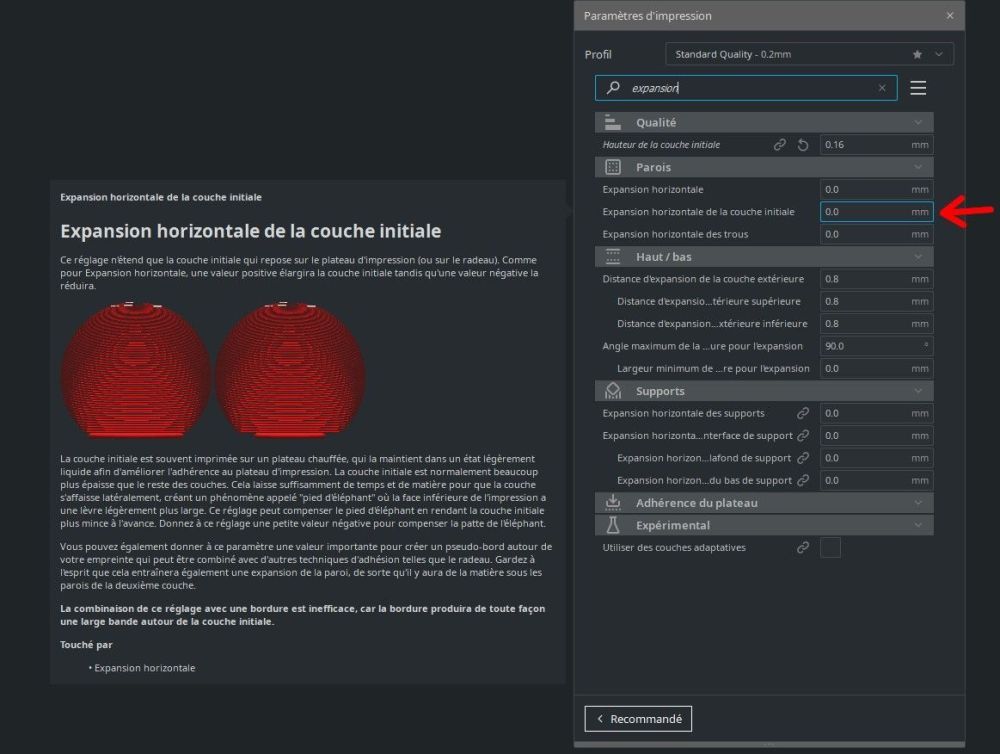The width and height of the screenshot is (1000, 754).
Task: Click the Recommandé button
Action: (638, 719)
